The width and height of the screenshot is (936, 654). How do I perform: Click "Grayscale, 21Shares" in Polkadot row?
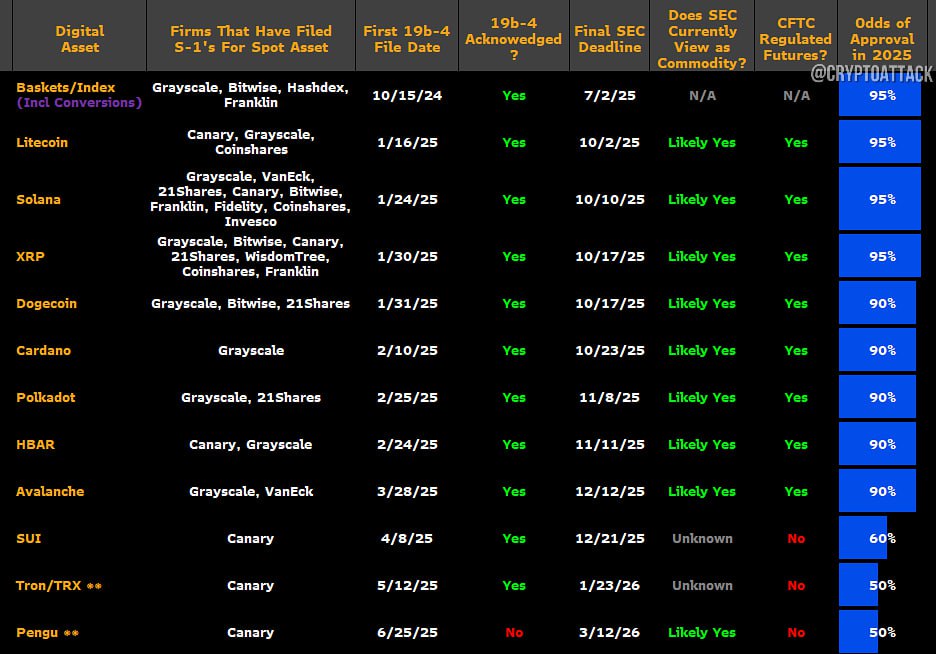coord(251,397)
